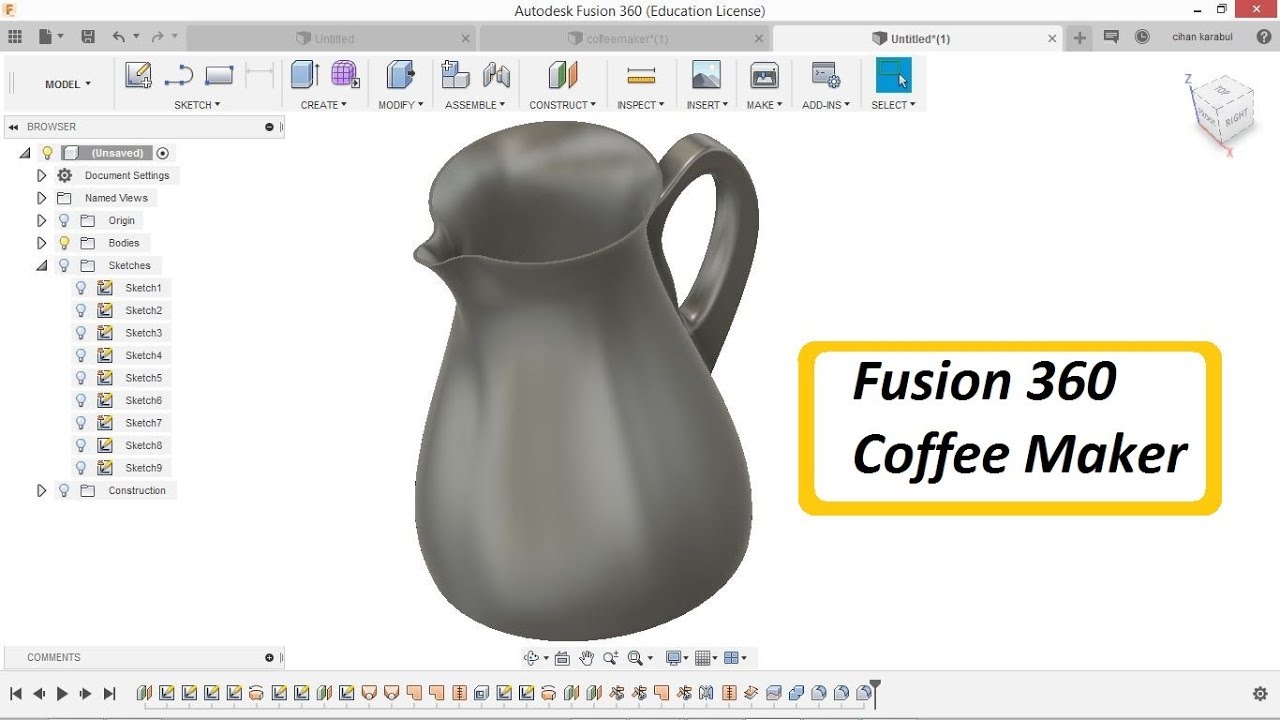Expand the Document Settings node
The image size is (1280, 720).
coord(41,175)
